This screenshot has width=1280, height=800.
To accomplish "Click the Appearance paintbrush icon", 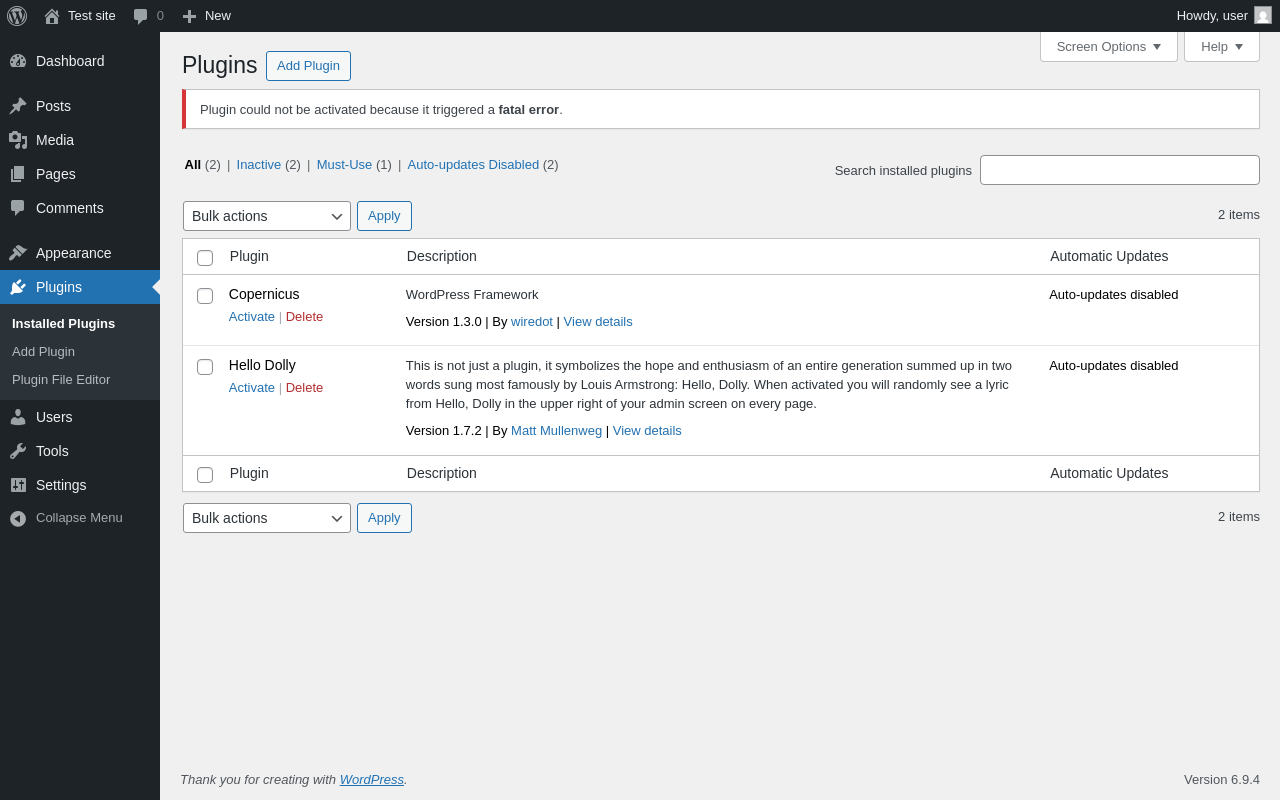I will pos(18,253).
